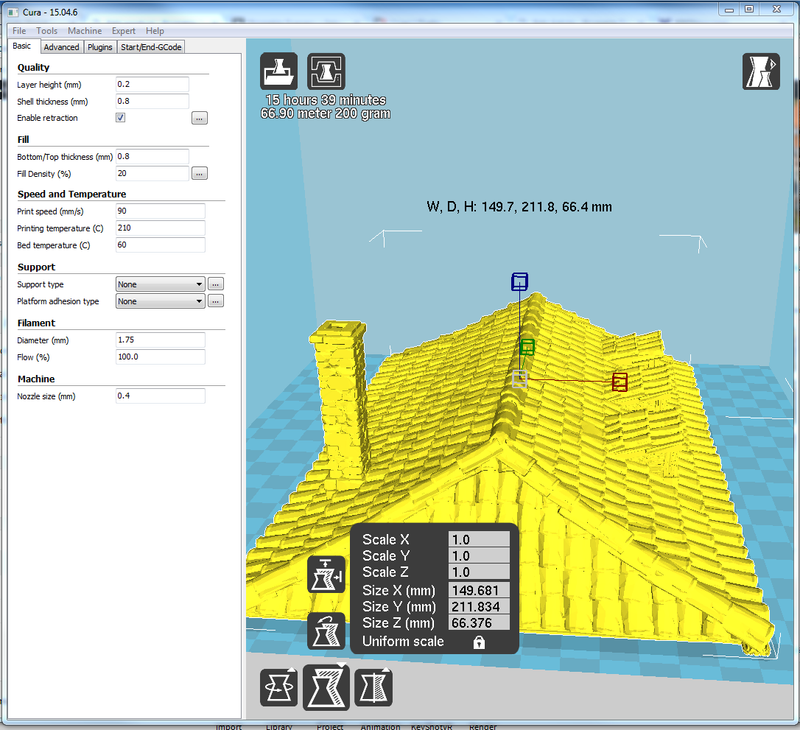Open the View mode icon

(761, 71)
